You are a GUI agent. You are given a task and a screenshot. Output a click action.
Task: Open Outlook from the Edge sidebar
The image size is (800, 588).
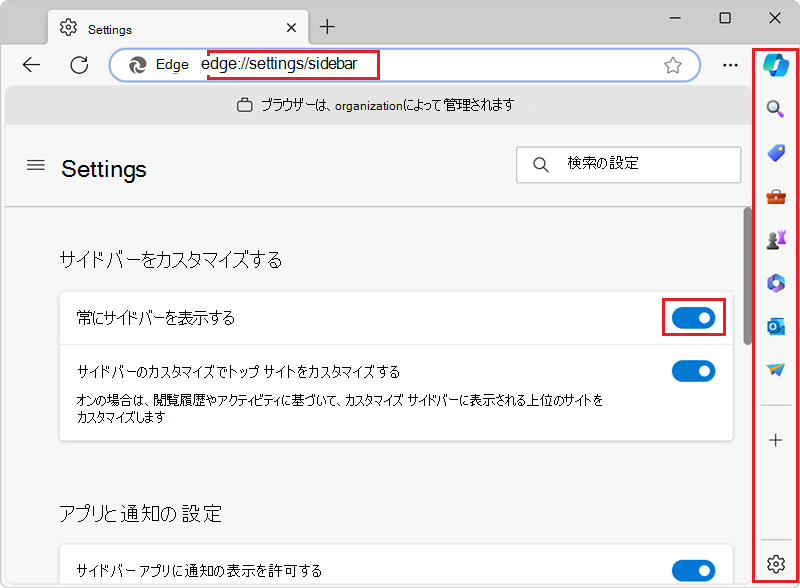click(775, 325)
